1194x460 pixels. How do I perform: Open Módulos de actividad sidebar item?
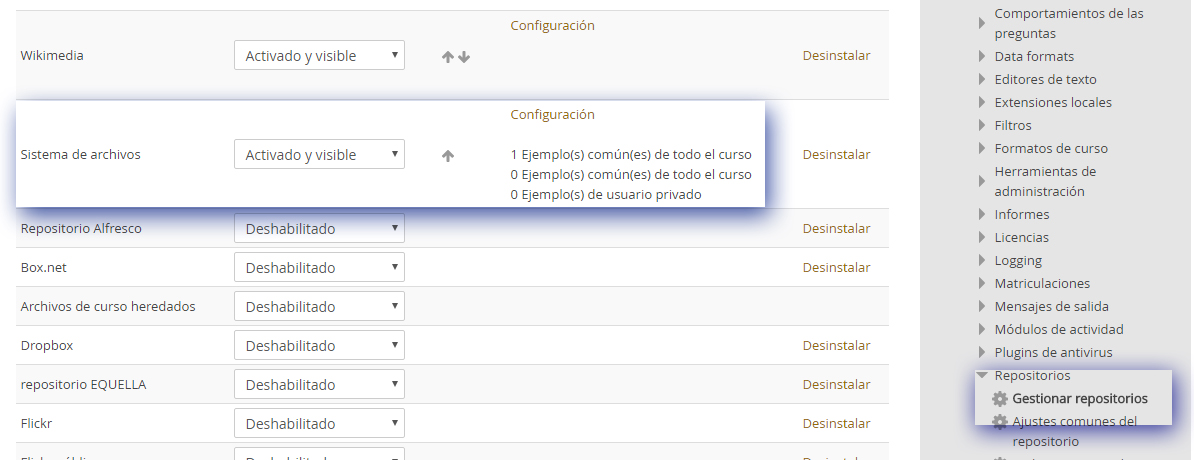tap(1058, 330)
